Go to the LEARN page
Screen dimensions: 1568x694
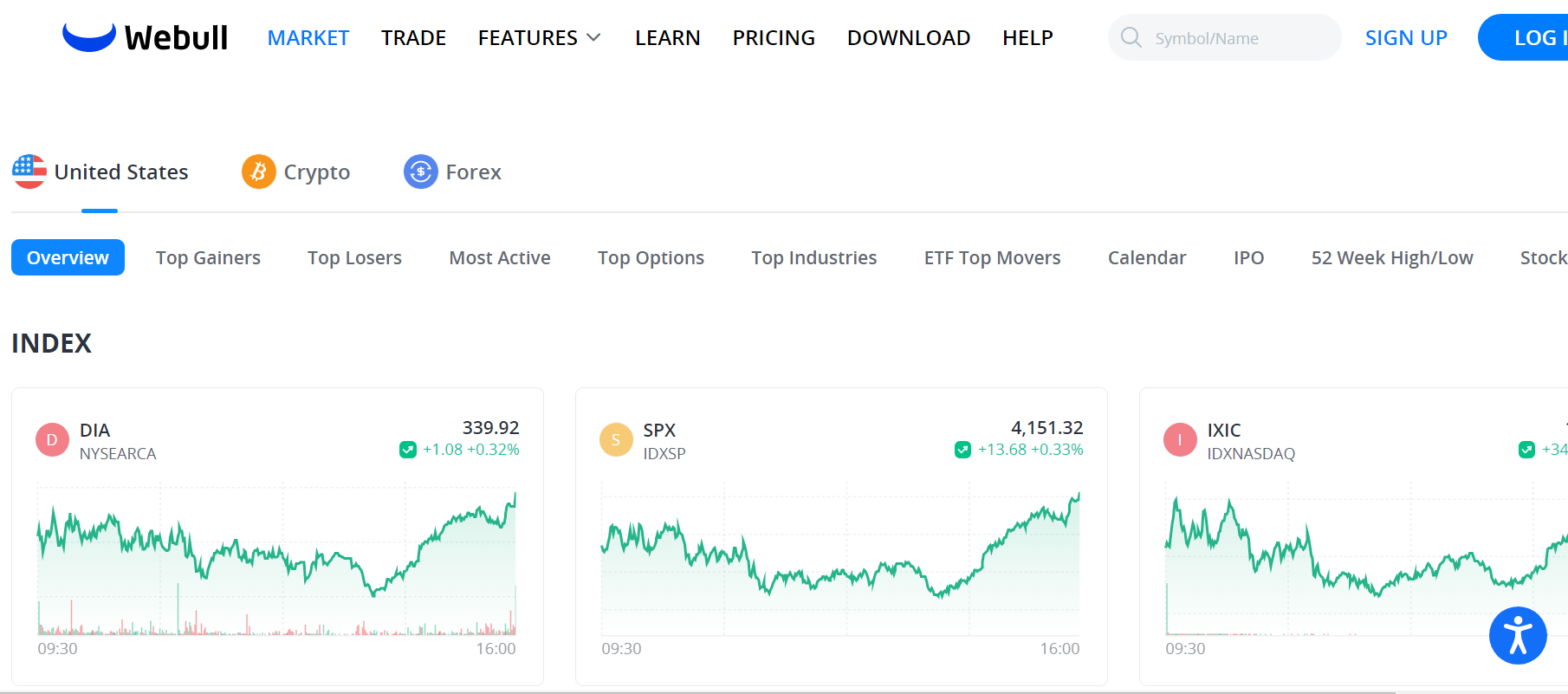[667, 38]
